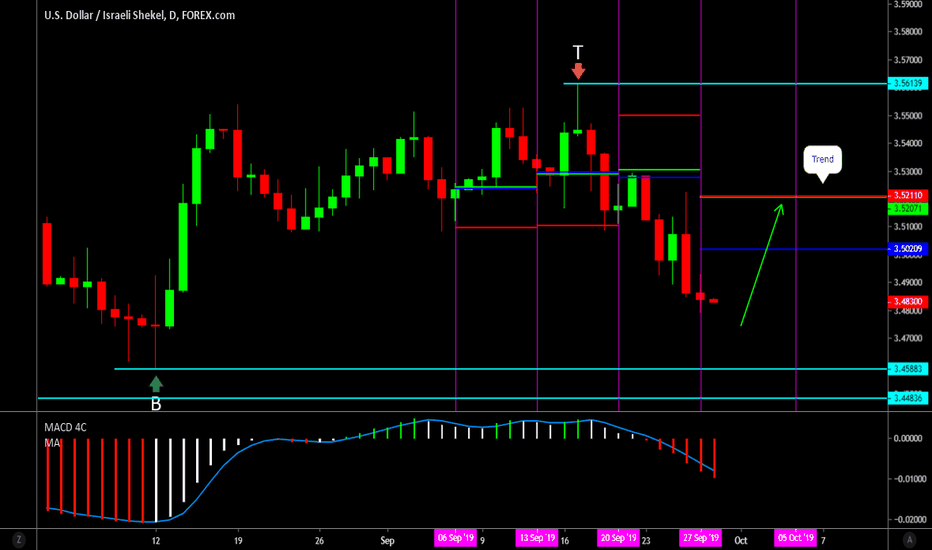The width and height of the screenshot is (932, 550).
Task: Click the 0.00000 MACD axis value
Action: pos(908,438)
